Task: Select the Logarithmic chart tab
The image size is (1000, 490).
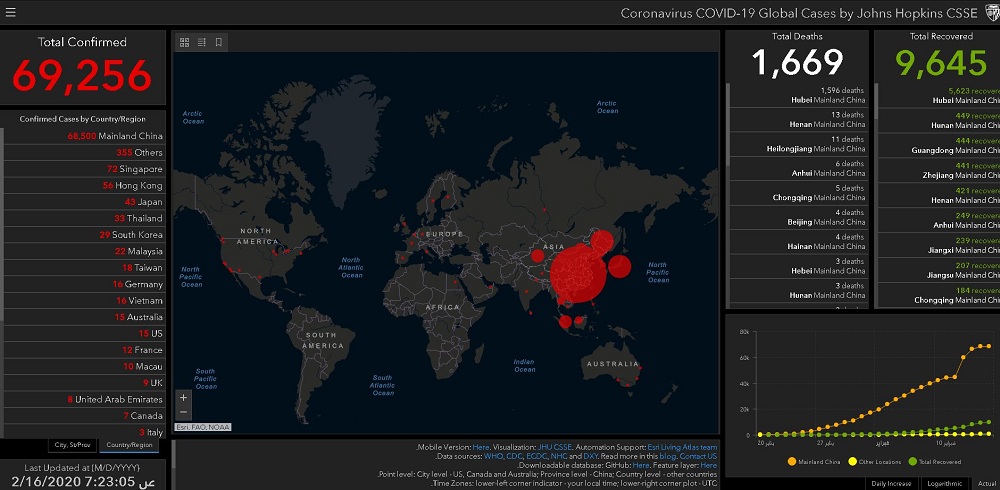Action: tap(945, 483)
